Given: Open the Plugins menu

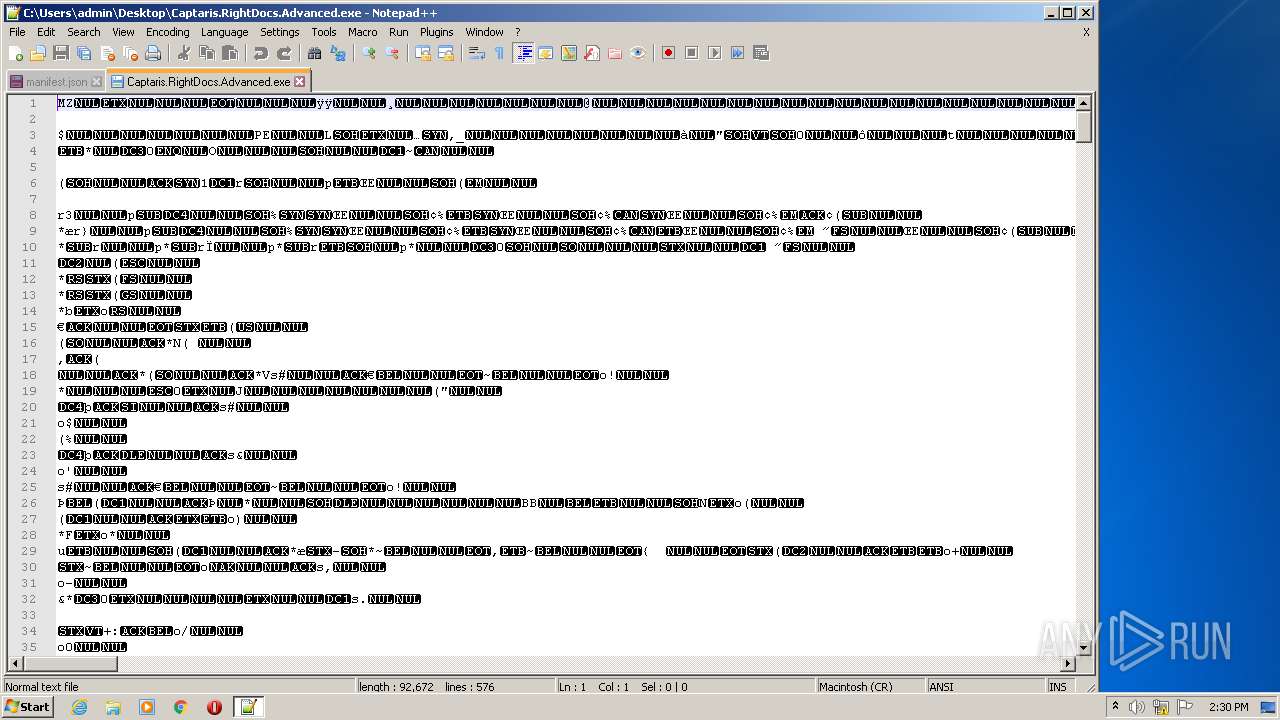Looking at the screenshot, I should coord(436,32).
